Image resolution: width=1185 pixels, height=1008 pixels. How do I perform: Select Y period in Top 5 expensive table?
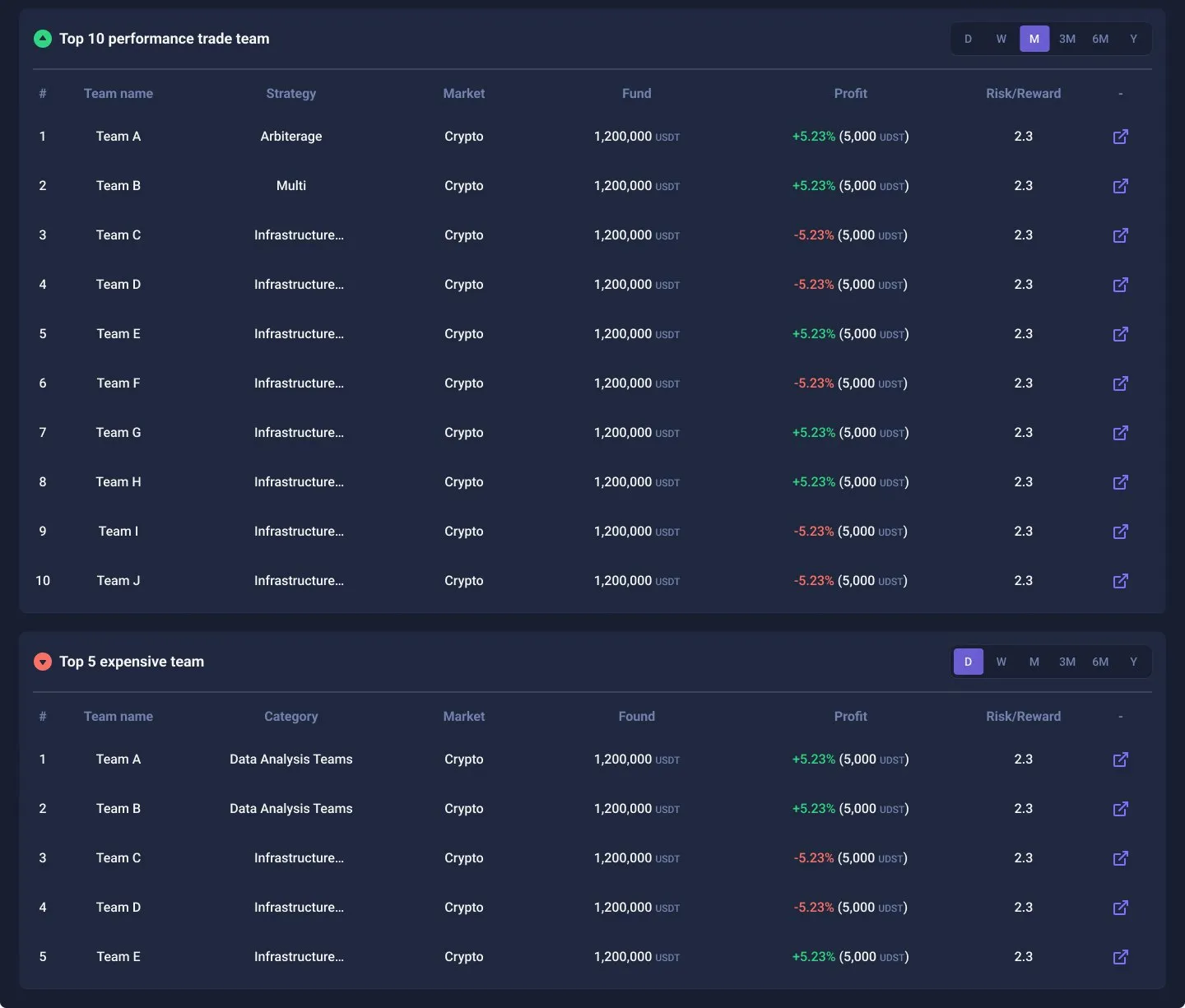tap(1133, 662)
